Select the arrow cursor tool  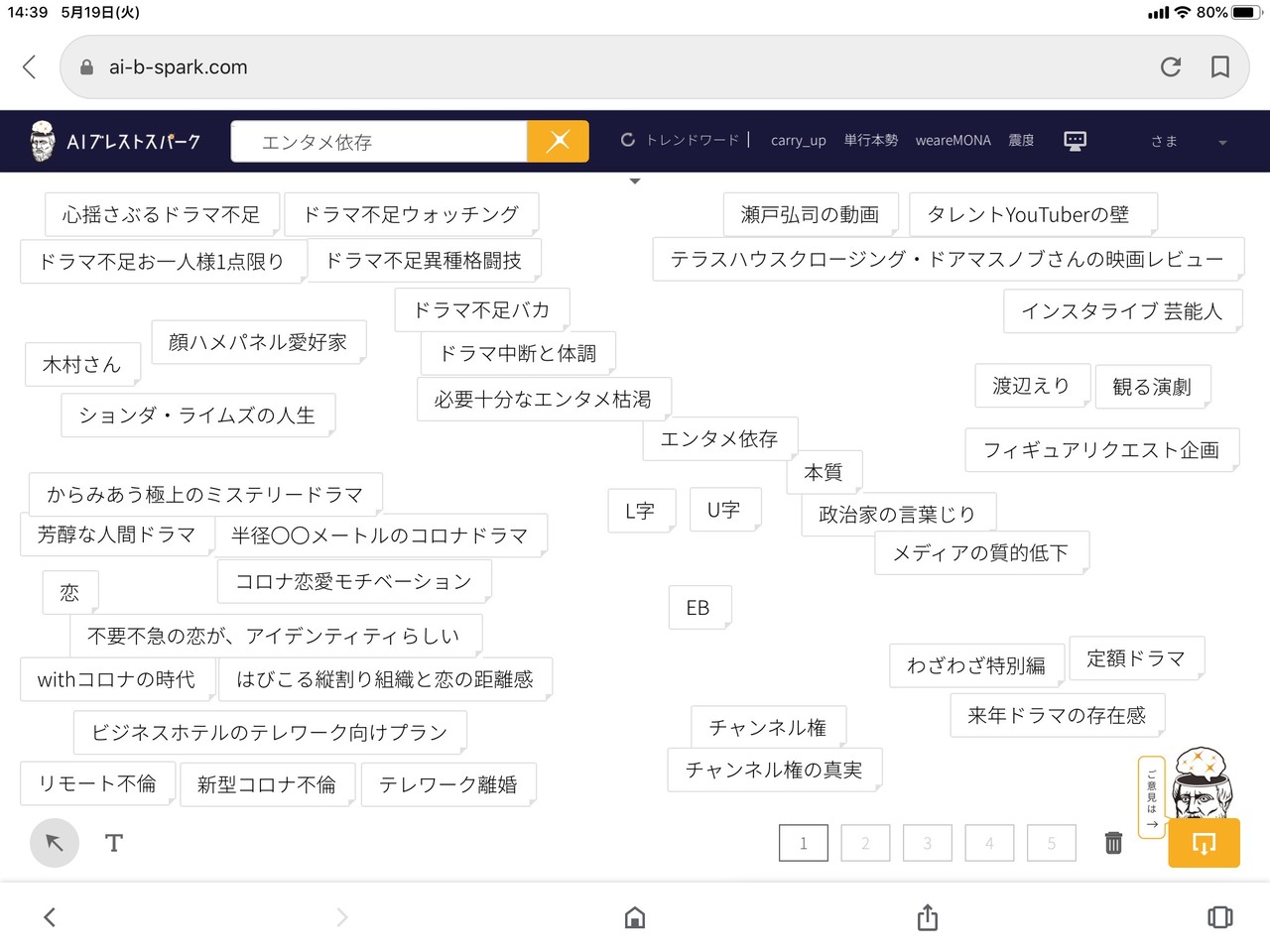click(55, 843)
